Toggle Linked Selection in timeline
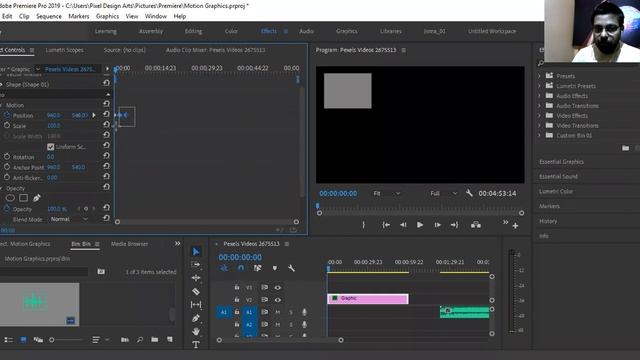Viewport: 640px width, 360px height. 258,268
